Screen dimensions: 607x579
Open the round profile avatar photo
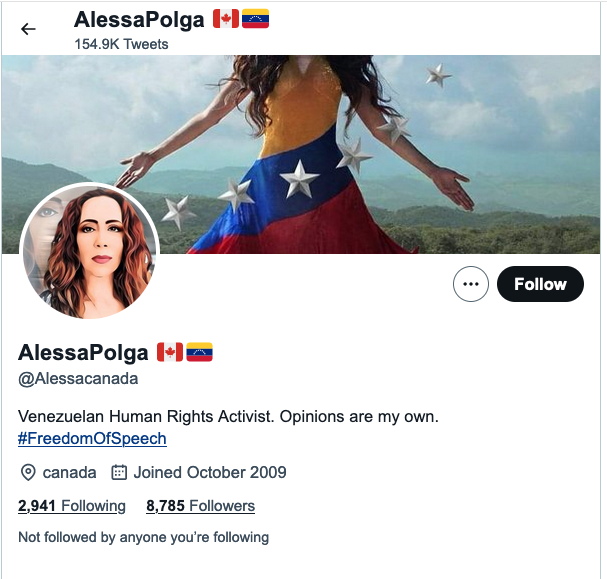(x=89, y=251)
